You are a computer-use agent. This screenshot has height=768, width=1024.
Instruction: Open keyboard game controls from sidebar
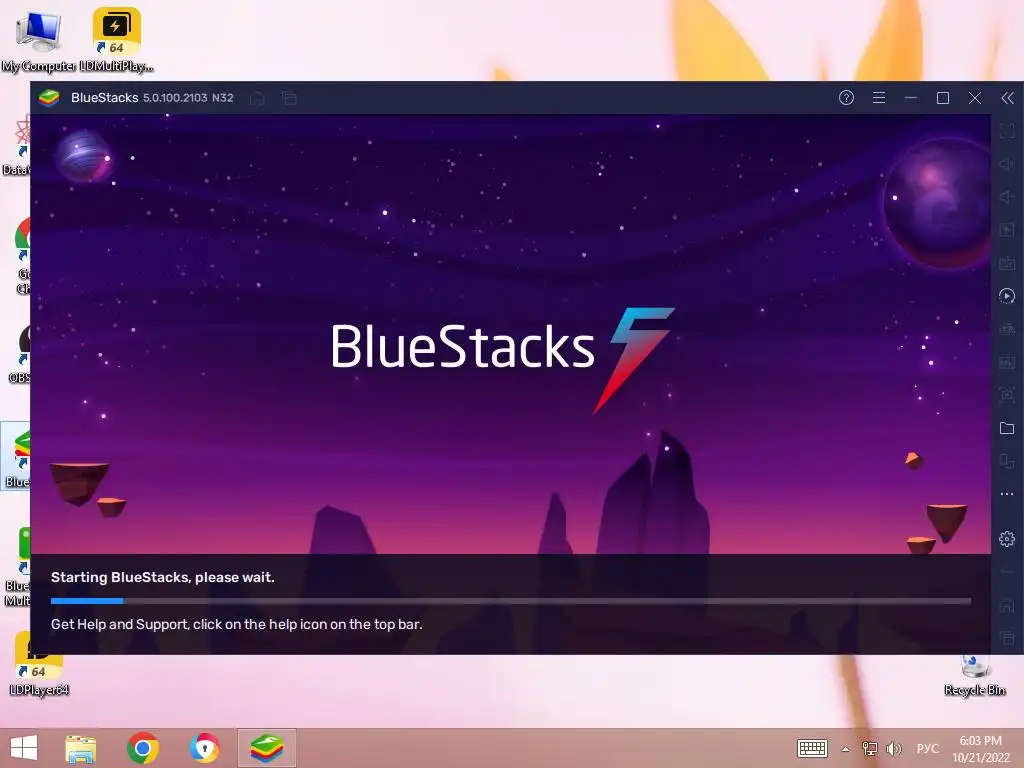coord(1007,263)
